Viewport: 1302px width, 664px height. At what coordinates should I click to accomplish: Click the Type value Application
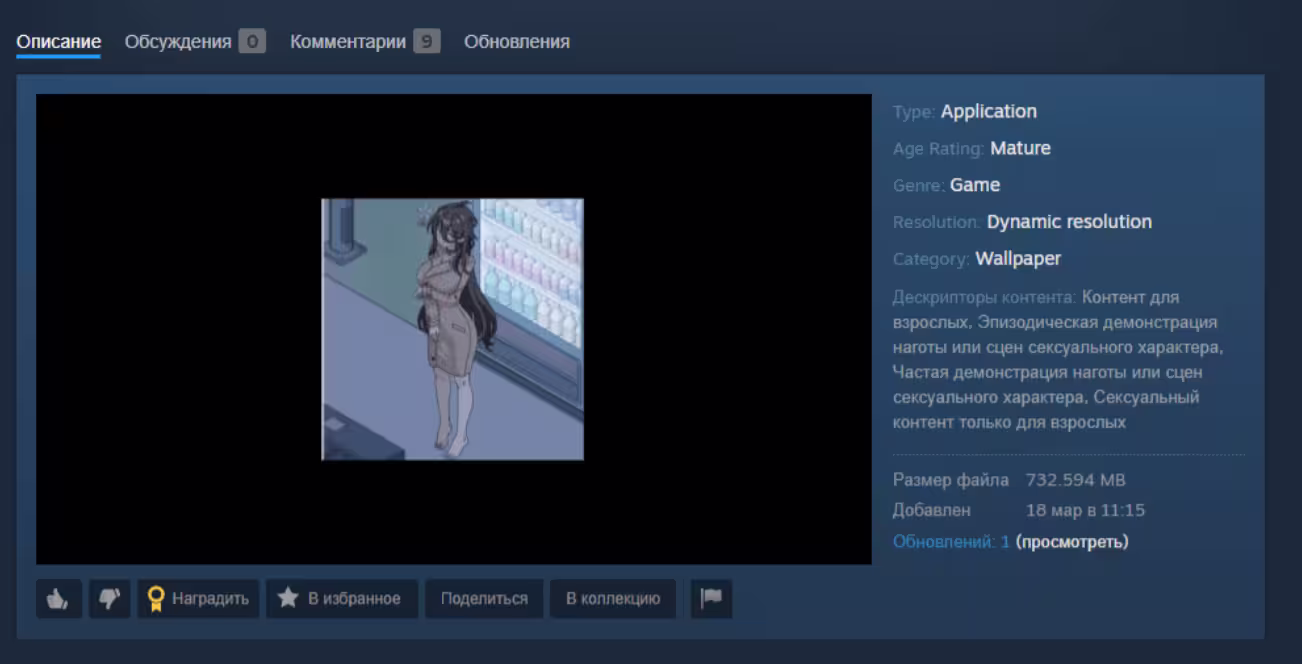tap(989, 112)
